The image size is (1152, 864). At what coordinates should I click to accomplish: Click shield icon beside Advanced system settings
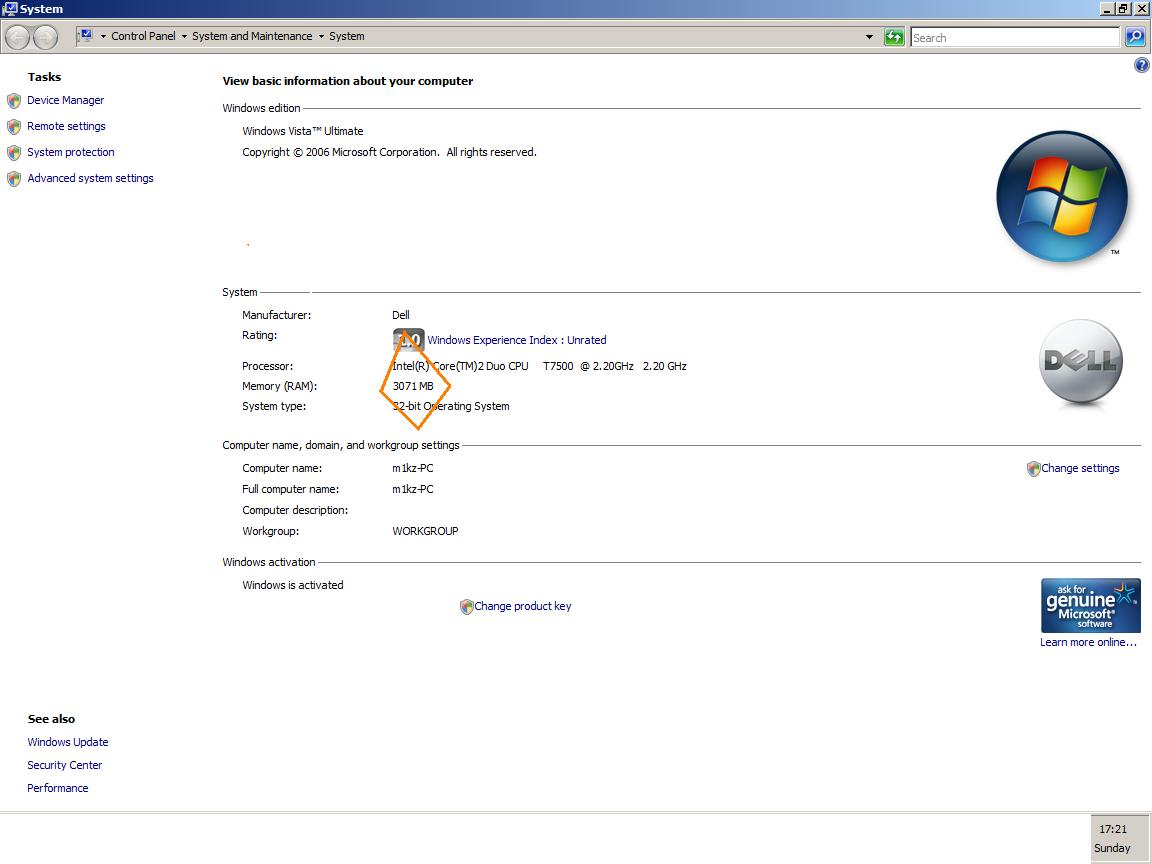click(x=14, y=179)
